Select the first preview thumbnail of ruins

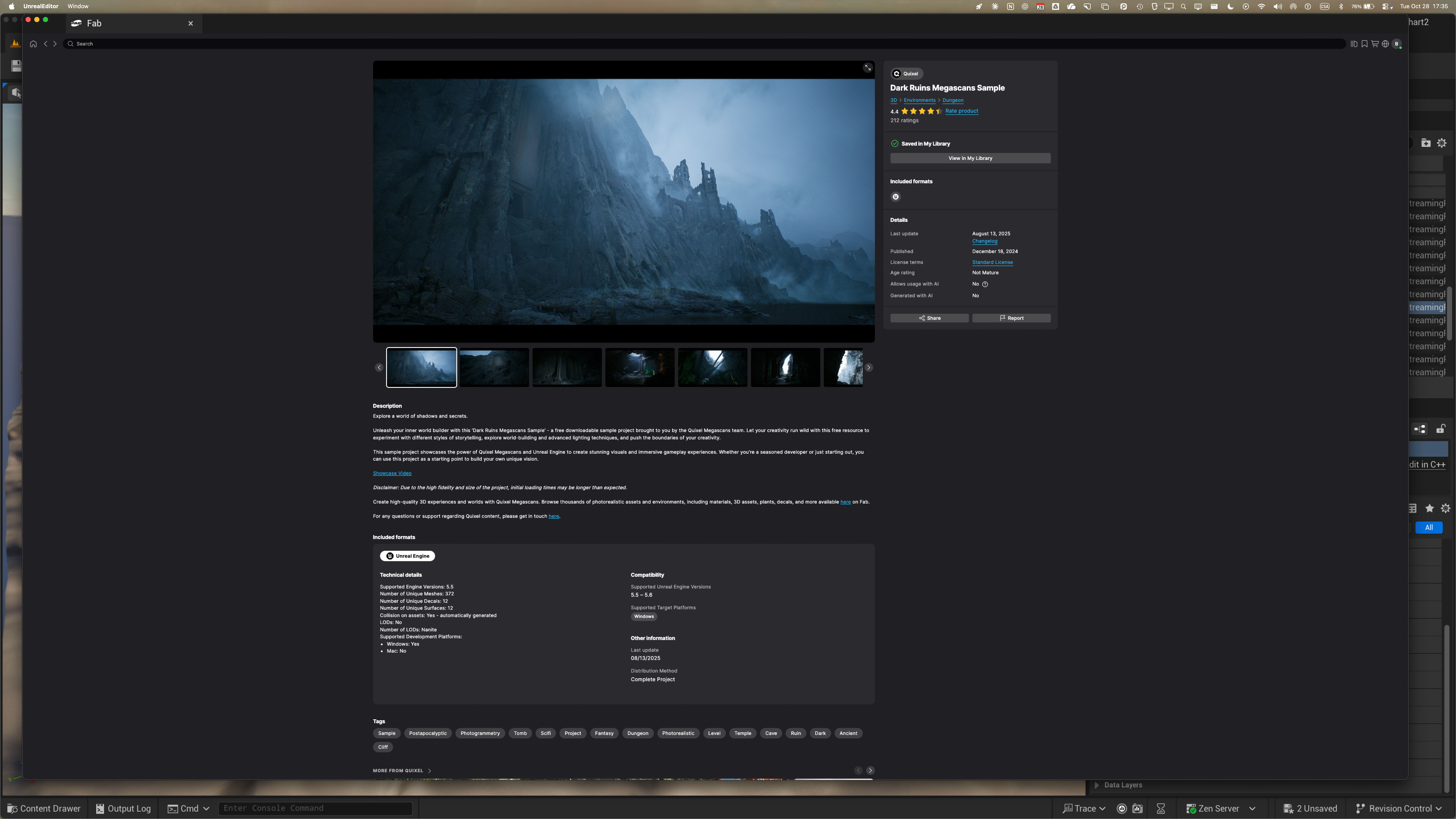[x=422, y=367]
